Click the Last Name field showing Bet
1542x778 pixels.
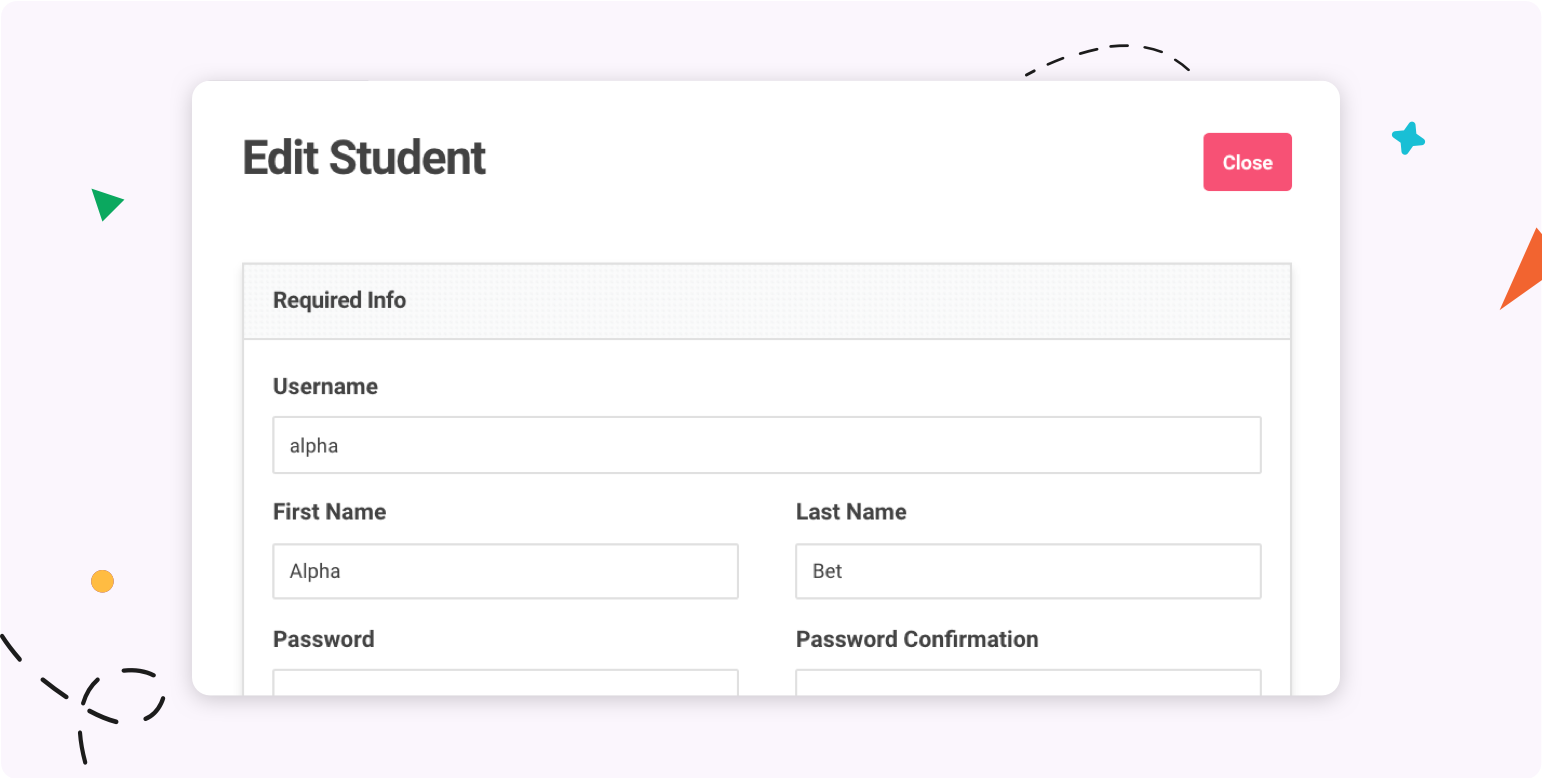(x=1028, y=571)
